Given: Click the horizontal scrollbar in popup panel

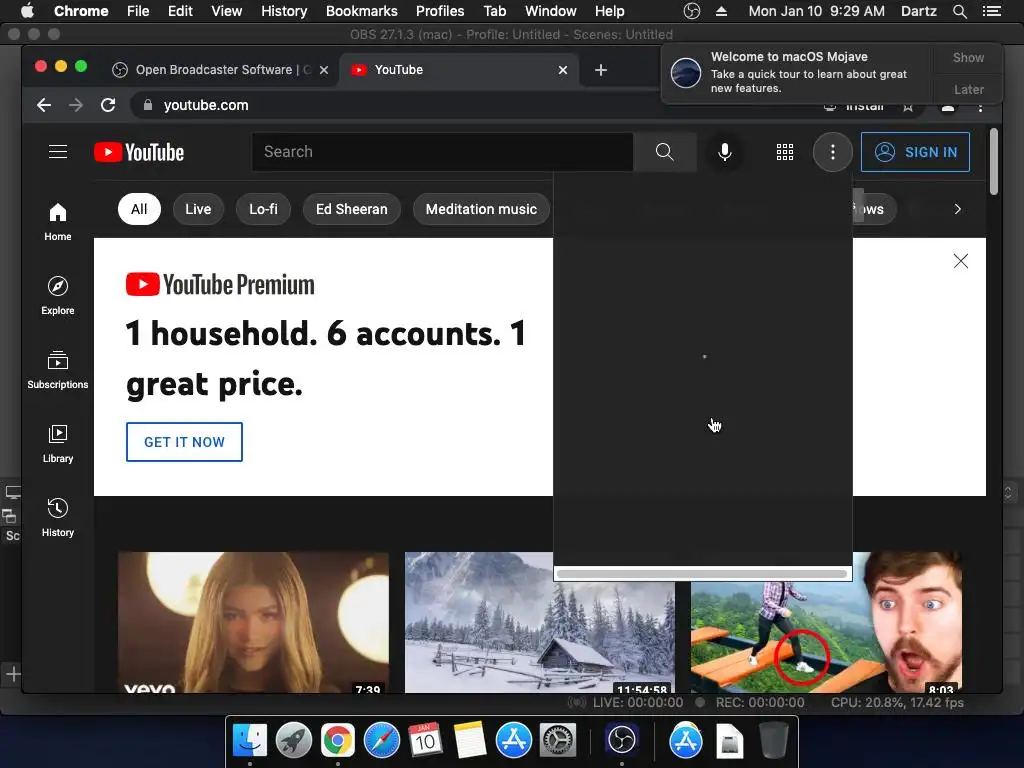Looking at the screenshot, I should click(702, 574).
